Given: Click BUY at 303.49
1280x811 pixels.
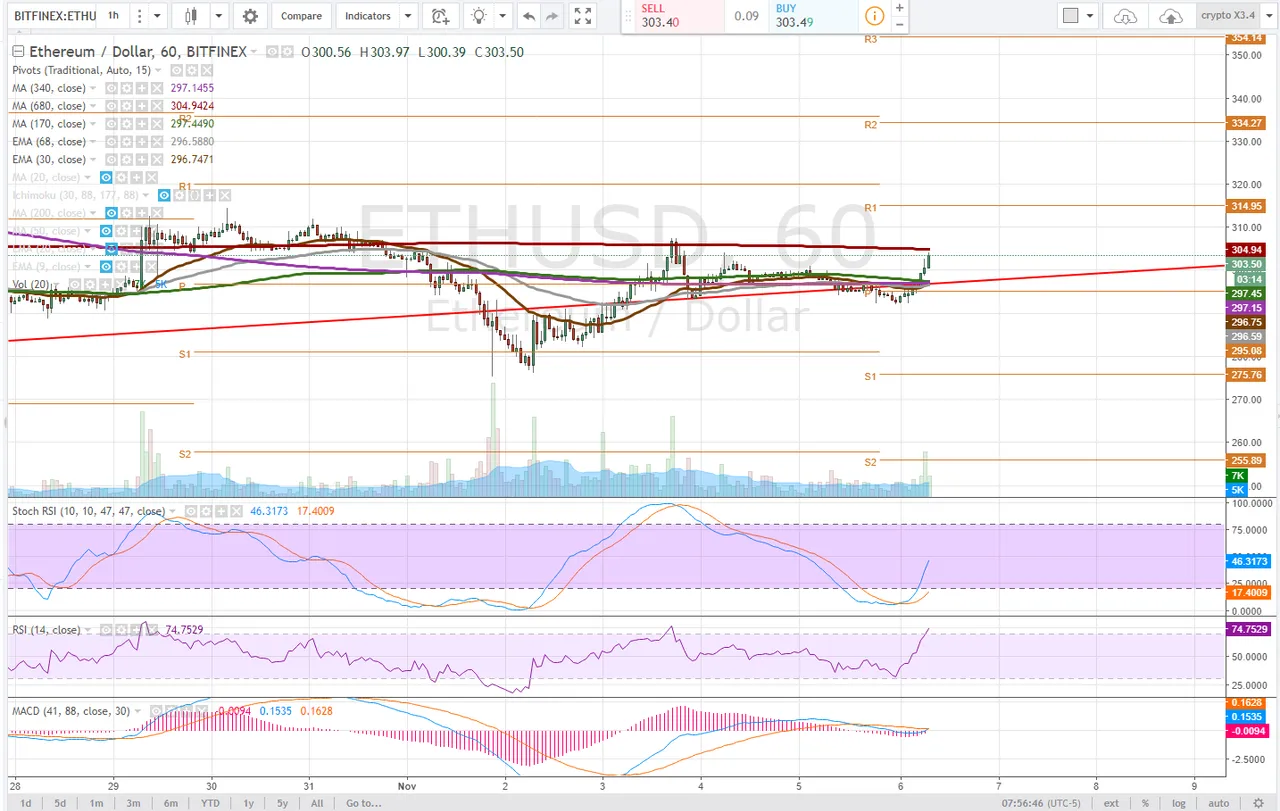Looking at the screenshot, I should (x=811, y=16).
